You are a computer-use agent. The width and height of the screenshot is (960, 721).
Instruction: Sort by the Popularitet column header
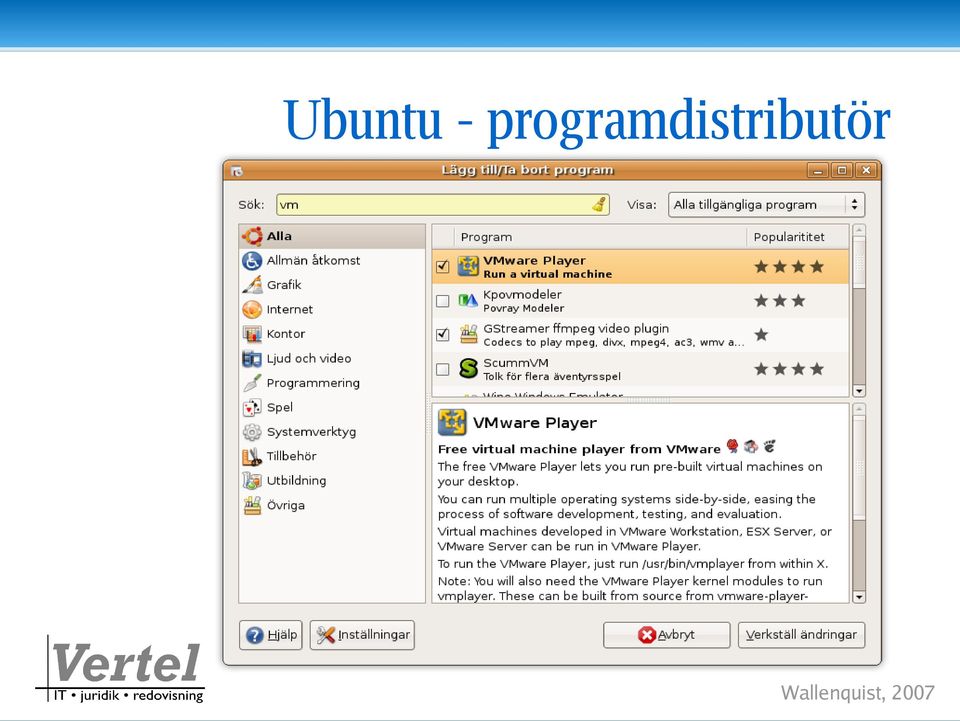[x=797, y=237]
